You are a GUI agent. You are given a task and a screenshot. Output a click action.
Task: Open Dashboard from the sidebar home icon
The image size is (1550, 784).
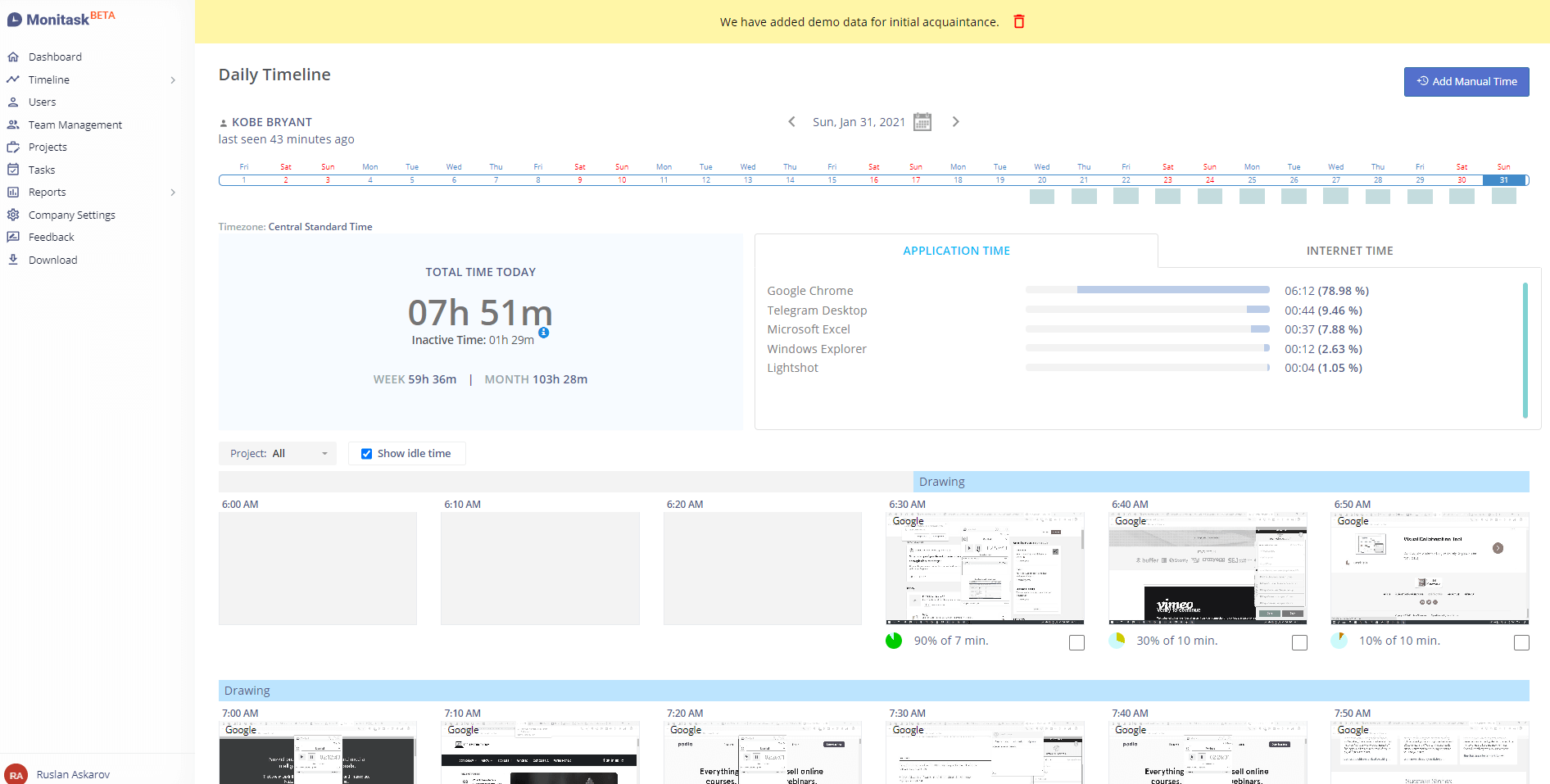click(13, 57)
